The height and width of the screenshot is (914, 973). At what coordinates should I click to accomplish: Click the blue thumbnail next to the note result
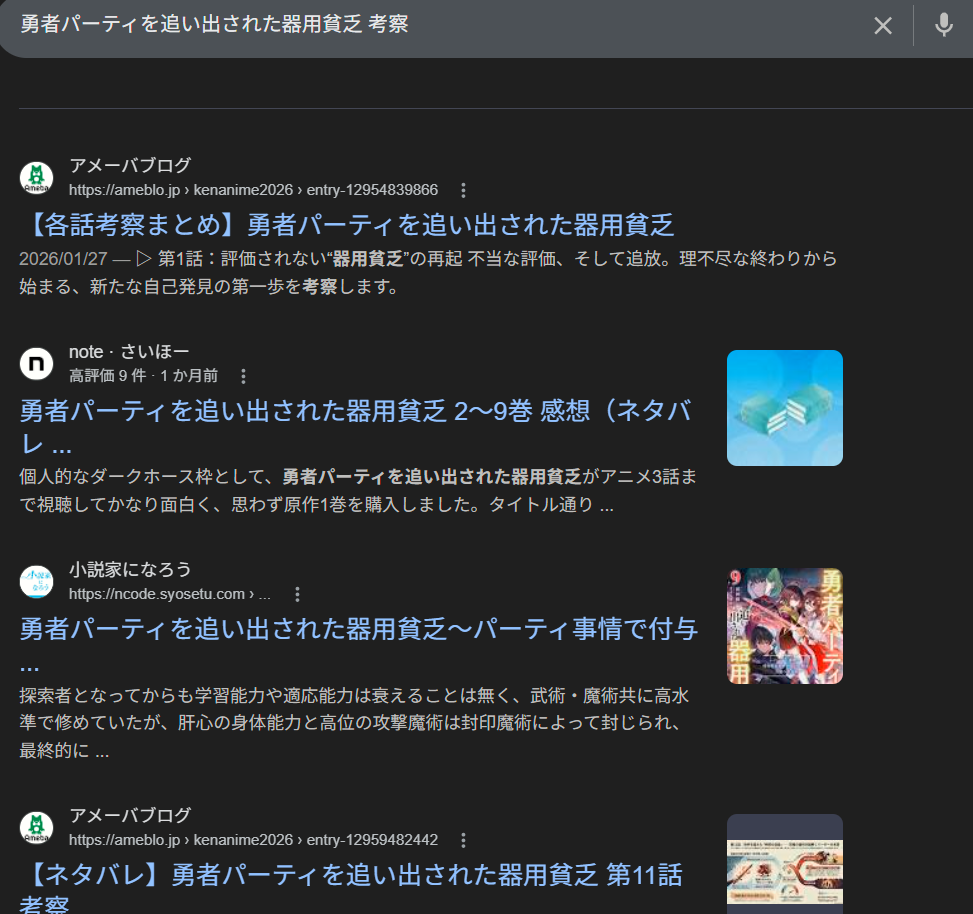tap(784, 407)
